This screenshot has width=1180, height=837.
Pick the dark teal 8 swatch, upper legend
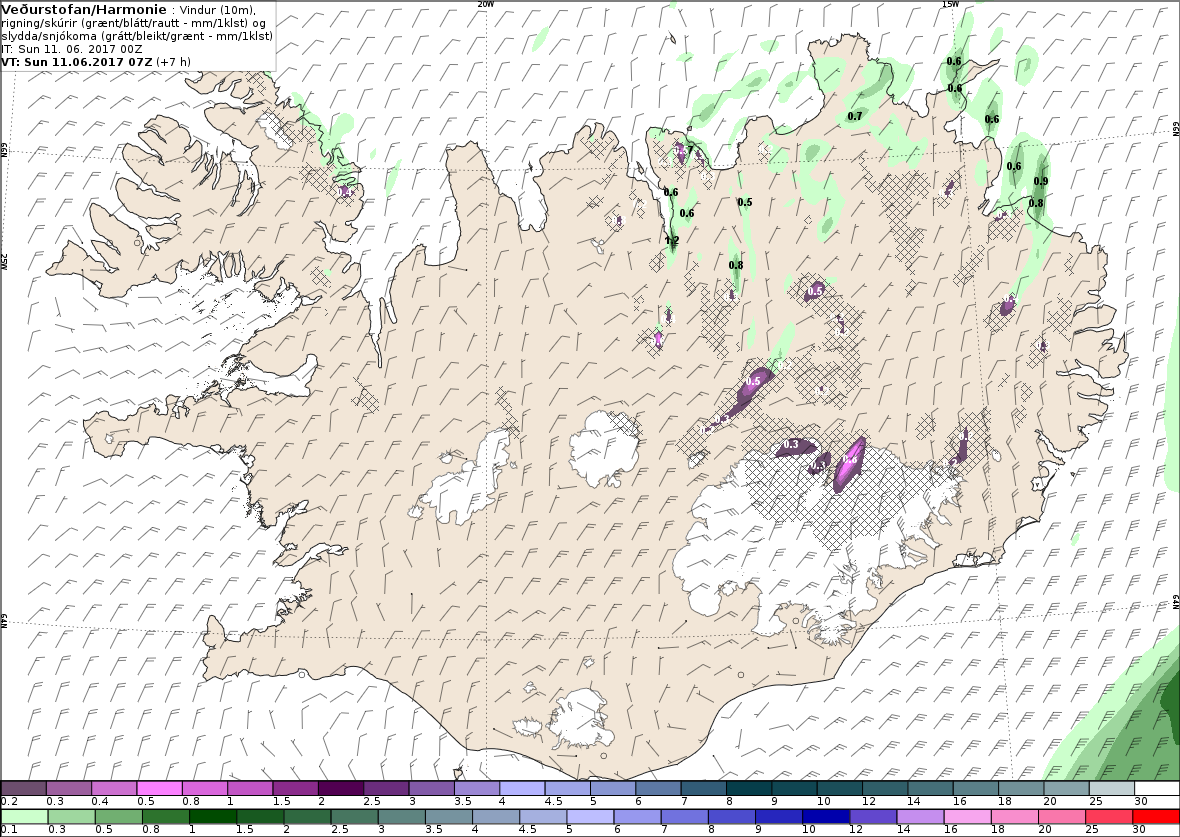click(x=749, y=789)
